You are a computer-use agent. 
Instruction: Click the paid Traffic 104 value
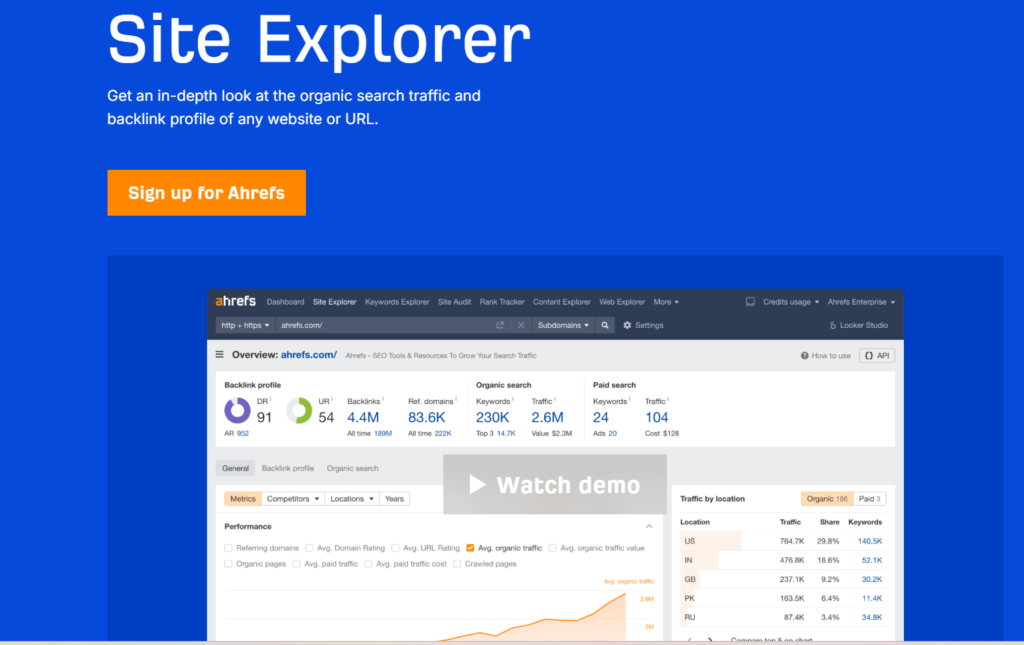[656, 417]
